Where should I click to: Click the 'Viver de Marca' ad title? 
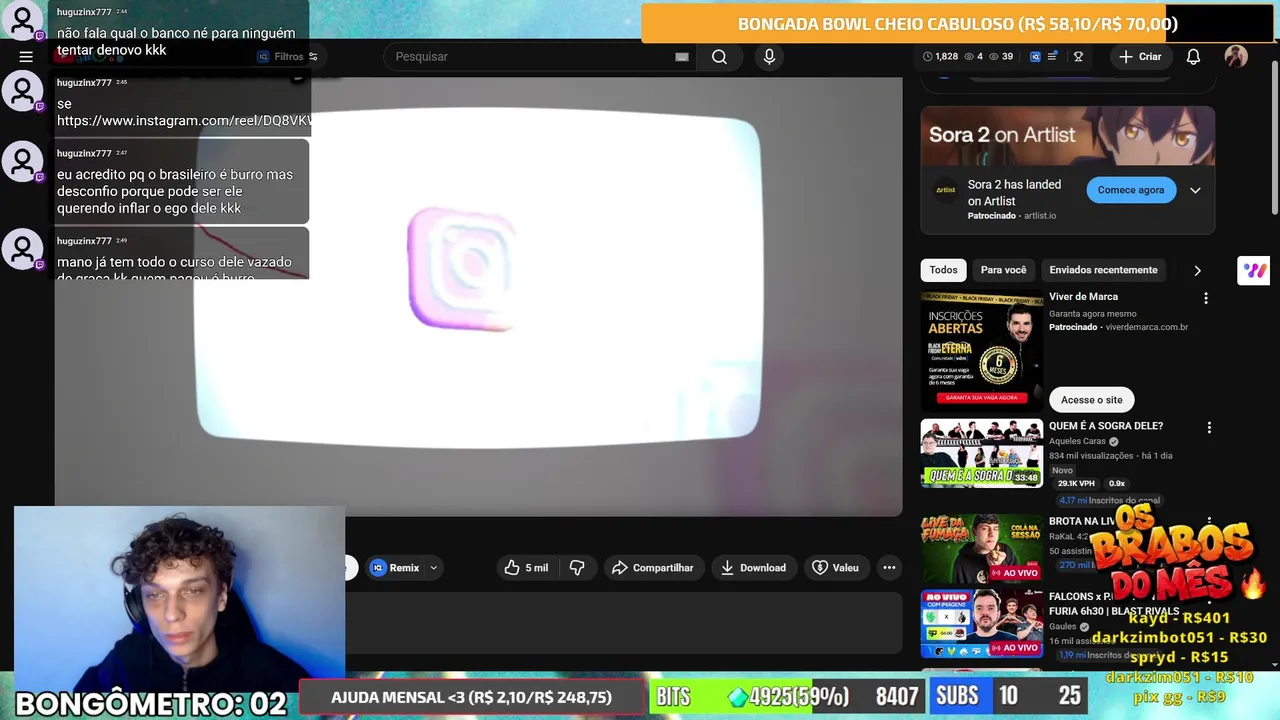point(1083,297)
